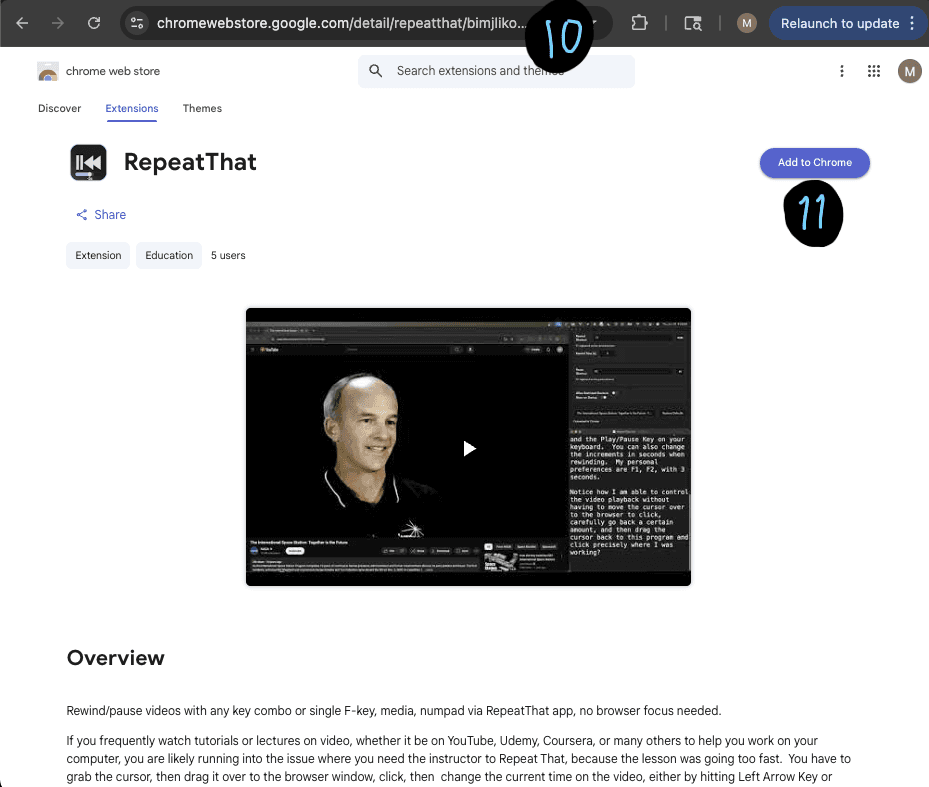
Task: Open the Google apps grid
Action: tap(874, 71)
